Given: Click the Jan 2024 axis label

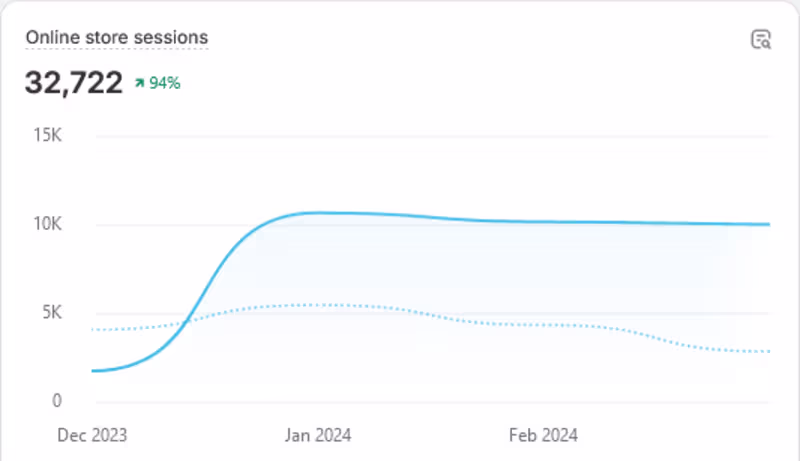Looking at the screenshot, I should click(318, 436).
